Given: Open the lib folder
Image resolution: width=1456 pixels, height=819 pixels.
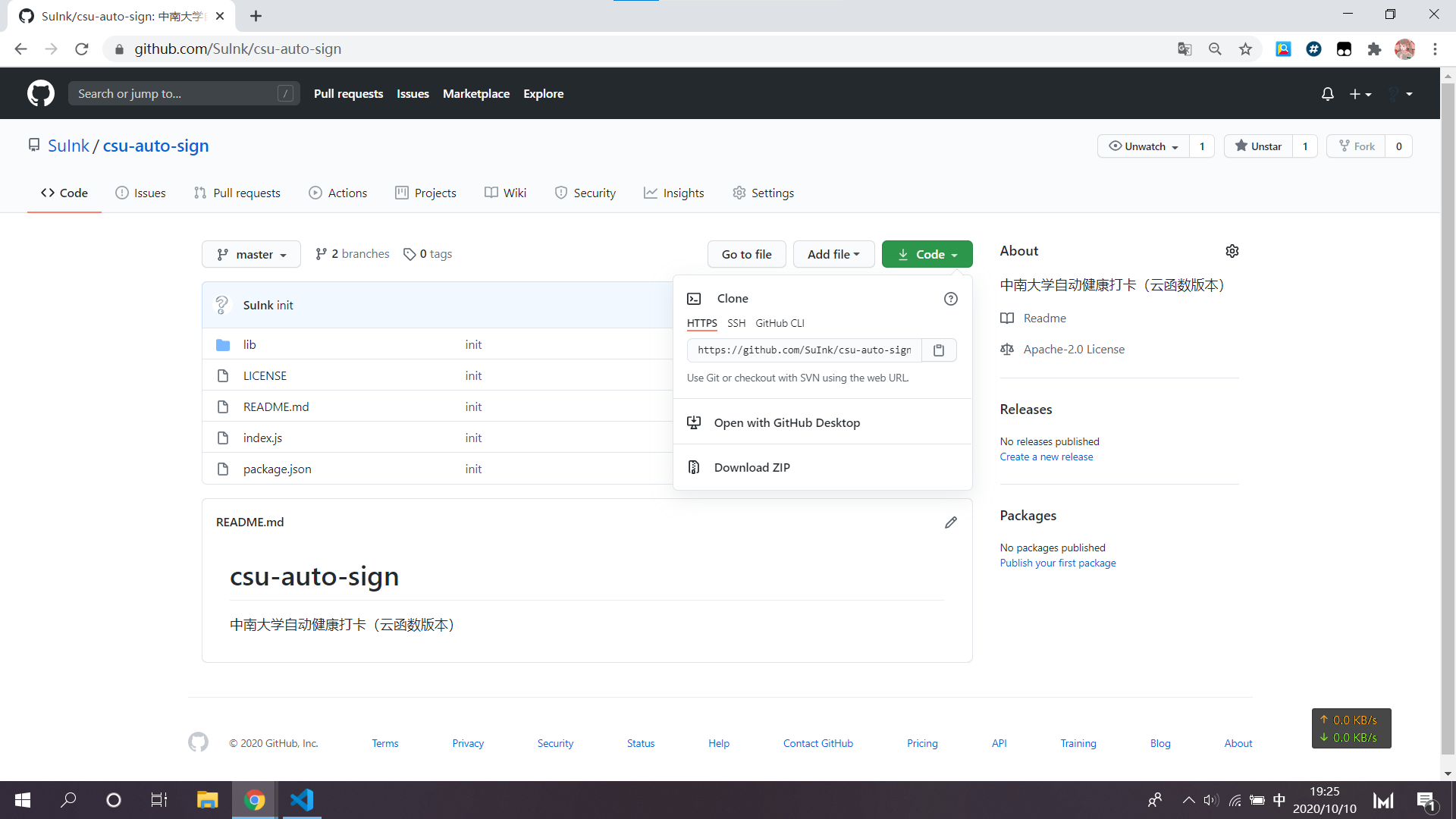Looking at the screenshot, I should (x=249, y=345).
